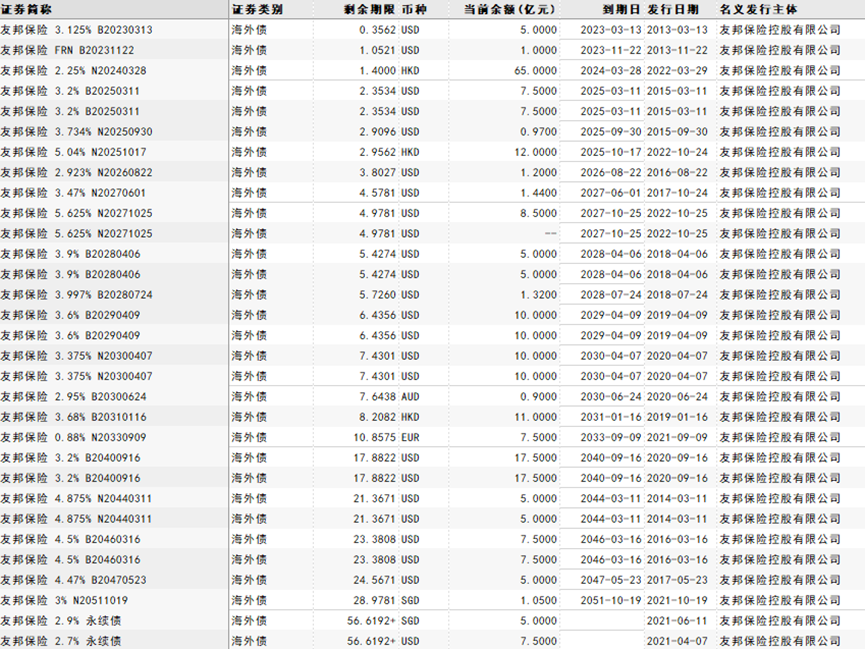Click the 到期日 column header
This screenshot has width=865, height=649.
621,9
